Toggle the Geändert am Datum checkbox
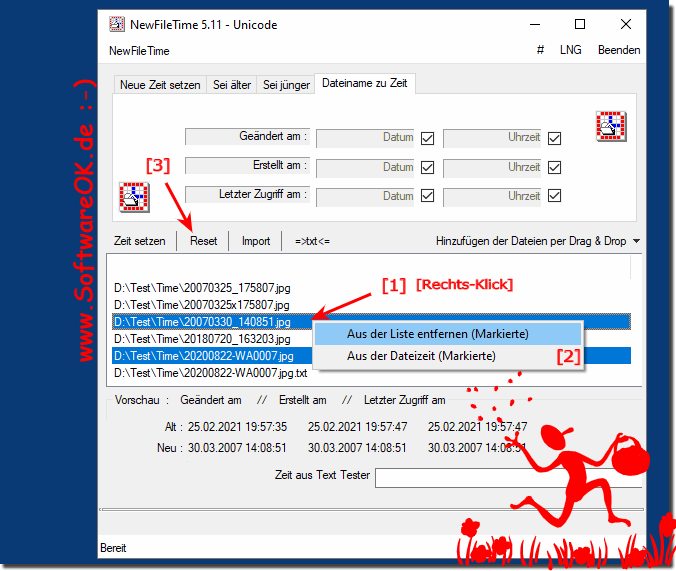The width and height of the screenshot is (676, 571). point(427,138)
